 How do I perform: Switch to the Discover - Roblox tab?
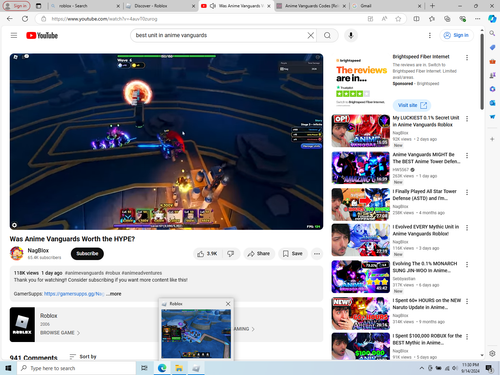pyautogui.click(x=161, y=6)
